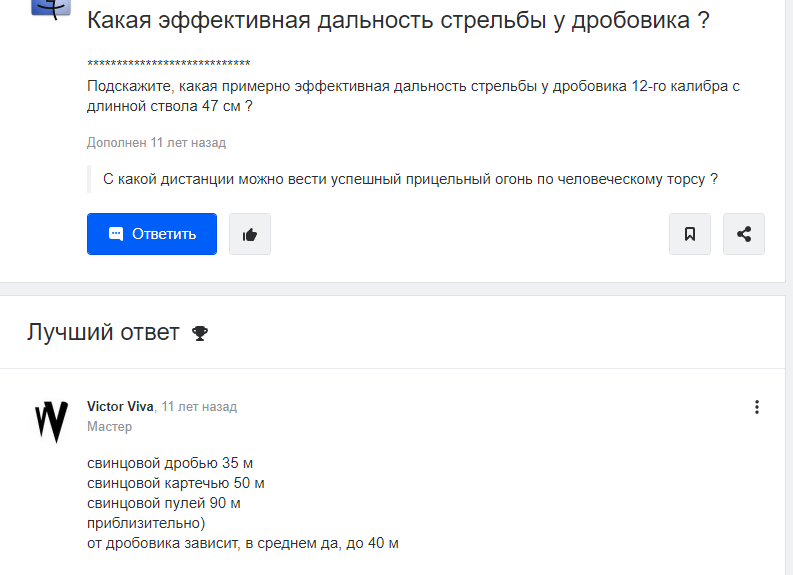Open the three-dot menu on the answer
The height and width of the screenshot is (575, 793).
[x=757, y=407]
